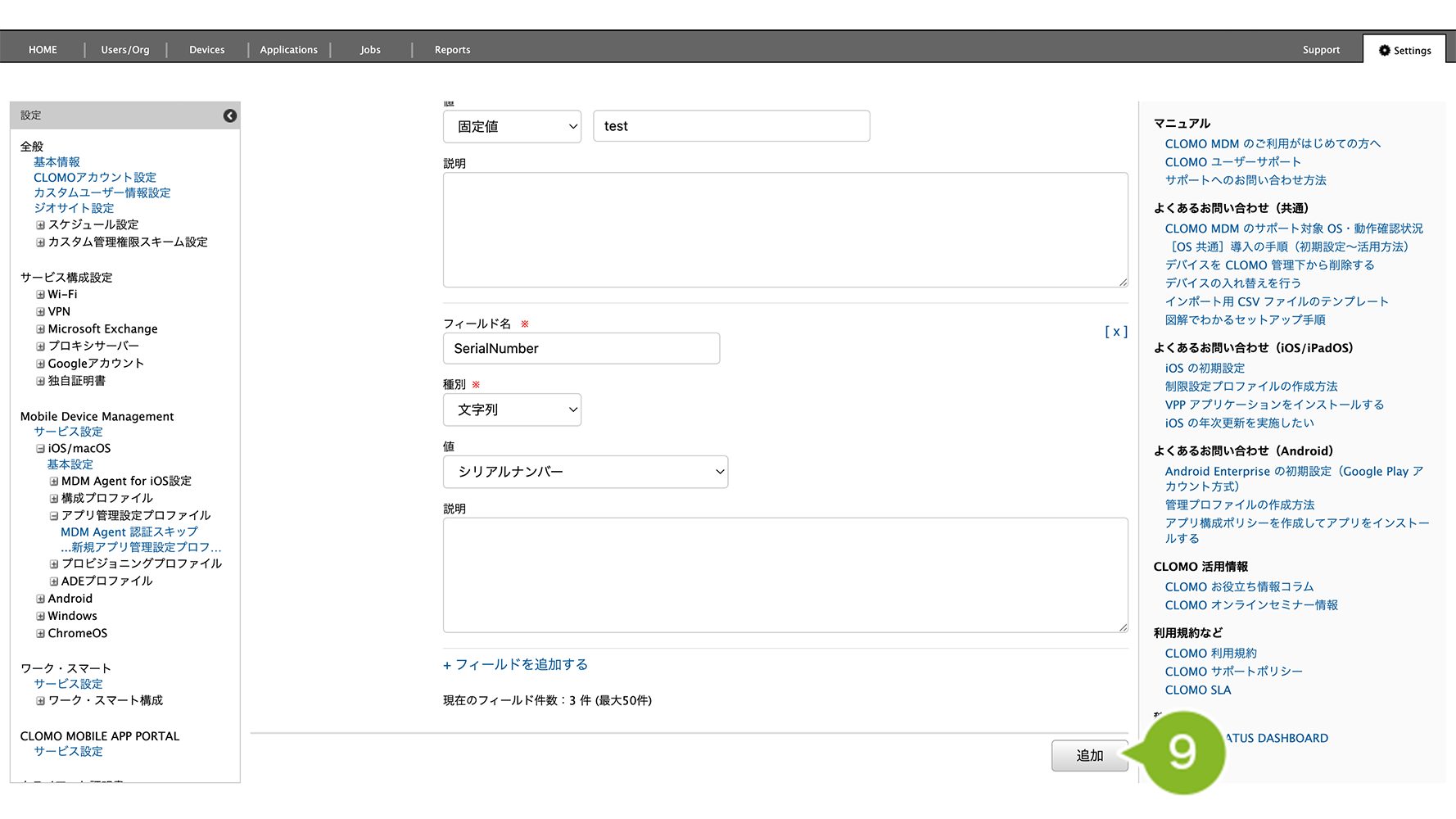
Task: Collapse アプリ管理設定プロファイル tree node
Action: point(54,516)
